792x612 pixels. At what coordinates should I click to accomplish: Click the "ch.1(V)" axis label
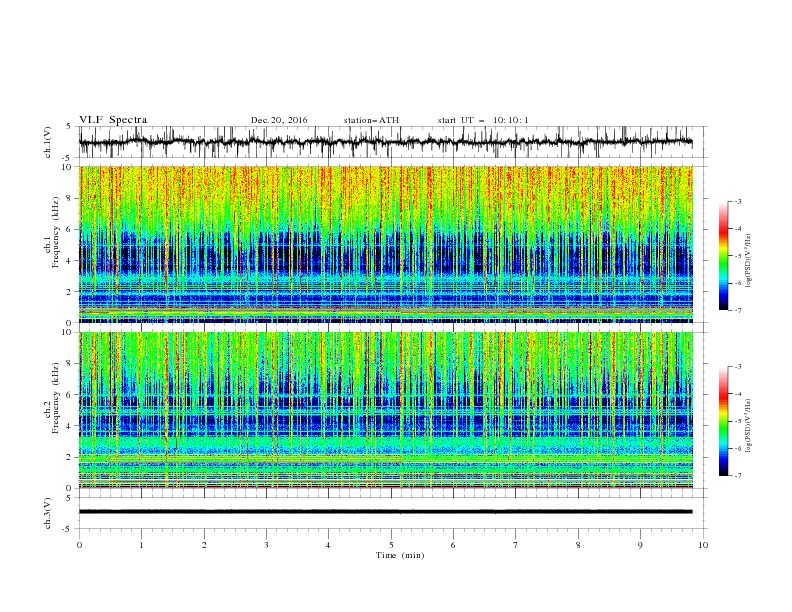click(48, 142)
